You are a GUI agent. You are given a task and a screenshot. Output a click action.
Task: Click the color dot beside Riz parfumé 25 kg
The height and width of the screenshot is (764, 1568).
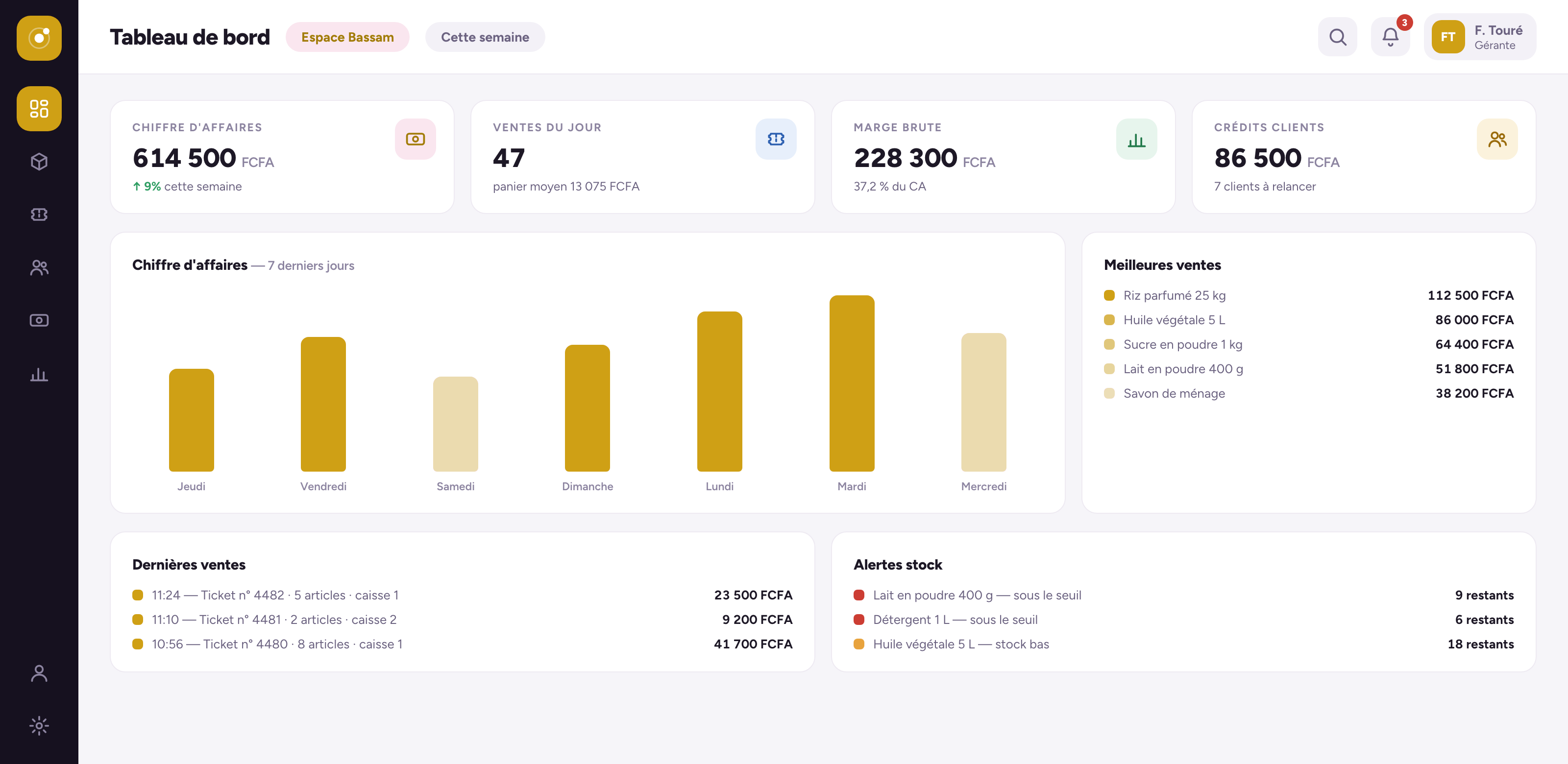click(x=1109, y=295)
